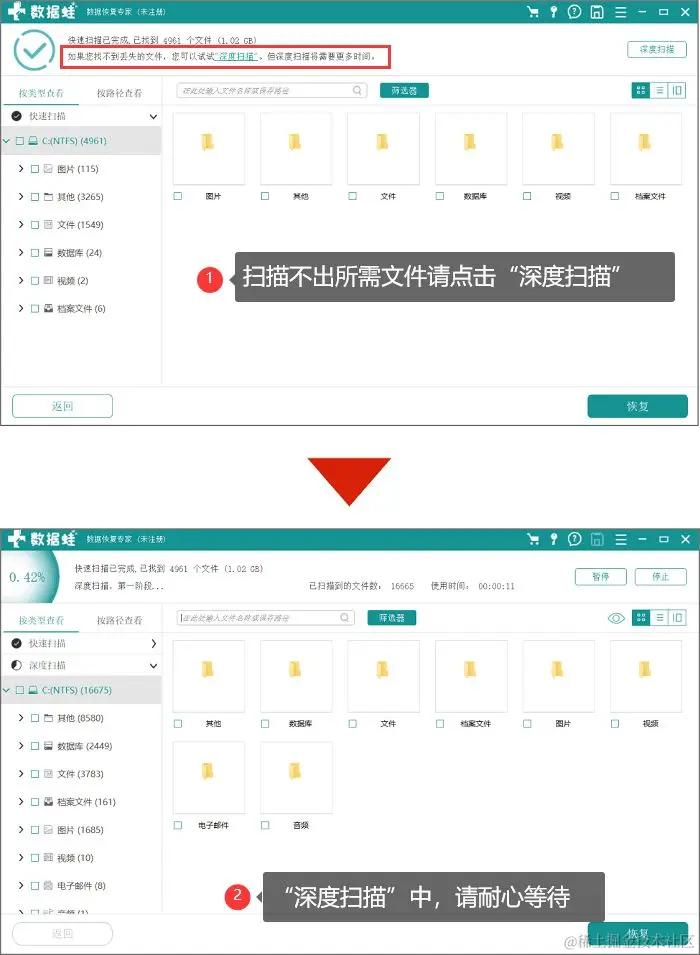
Task: Open the 电子邮件 folder thumbnail
Action: [x=208, y=777]
